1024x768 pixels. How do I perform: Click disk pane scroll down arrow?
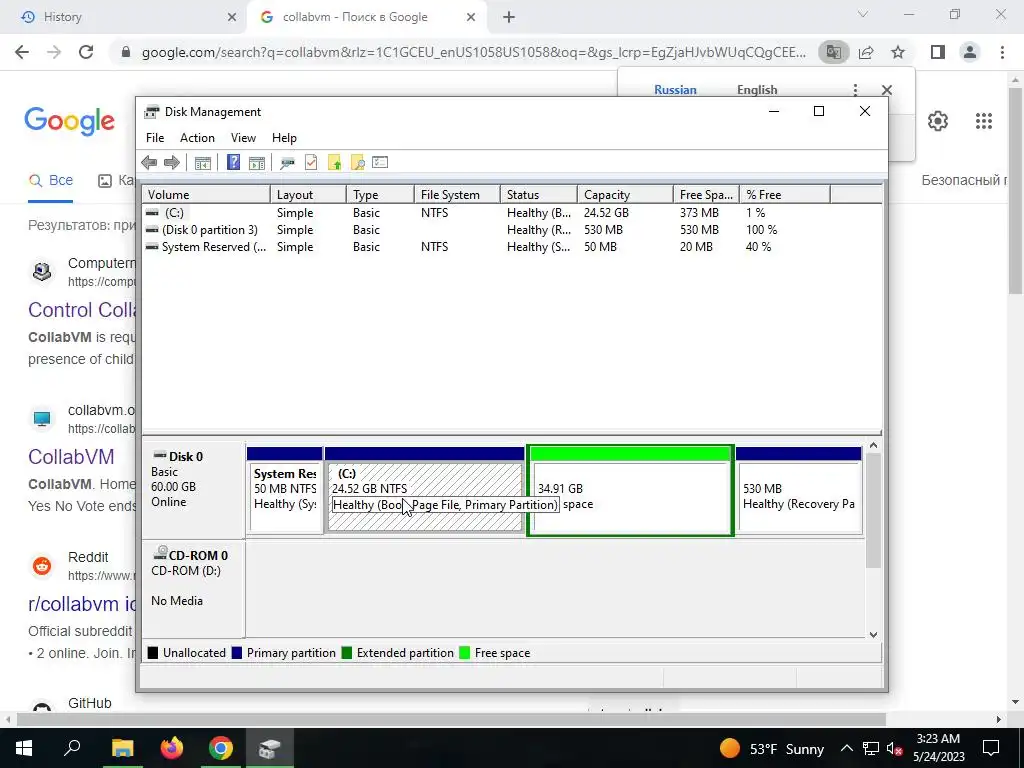click(873, 634)
